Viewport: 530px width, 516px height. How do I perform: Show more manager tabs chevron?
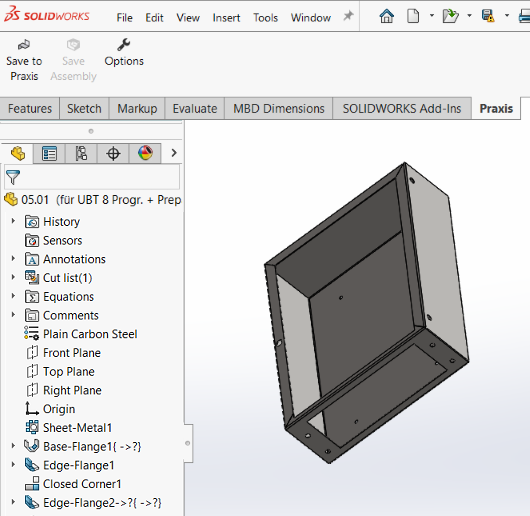click(174, 153)
